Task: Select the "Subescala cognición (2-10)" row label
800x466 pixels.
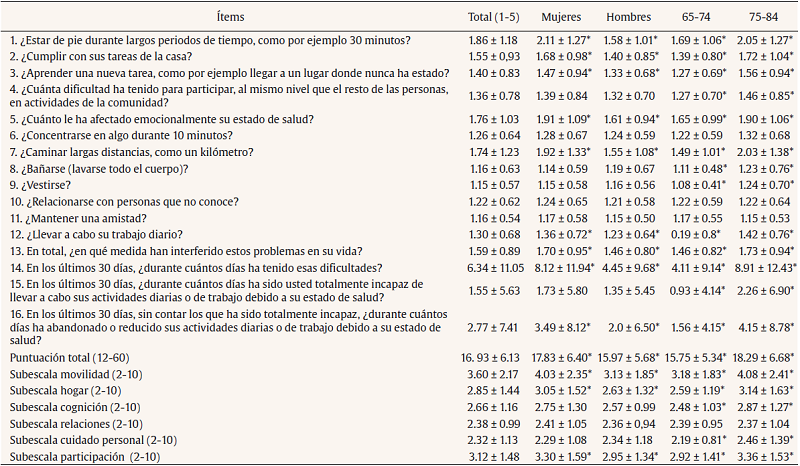Action: 77,406
